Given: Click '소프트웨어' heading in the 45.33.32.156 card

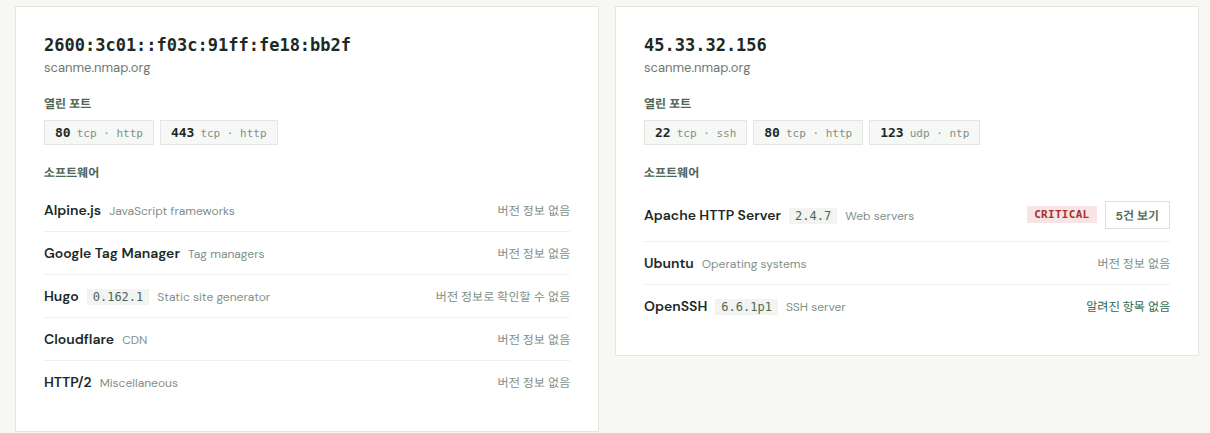Looking at the screenshot, I should point(672,173).
